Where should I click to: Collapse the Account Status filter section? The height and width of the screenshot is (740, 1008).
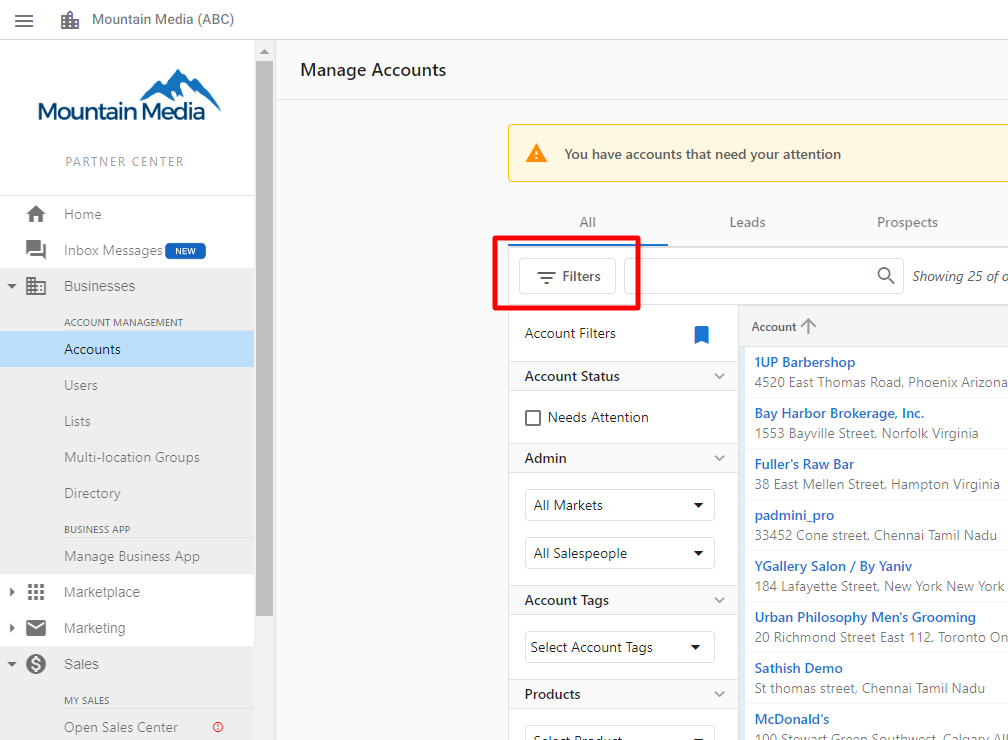point(719,376)
